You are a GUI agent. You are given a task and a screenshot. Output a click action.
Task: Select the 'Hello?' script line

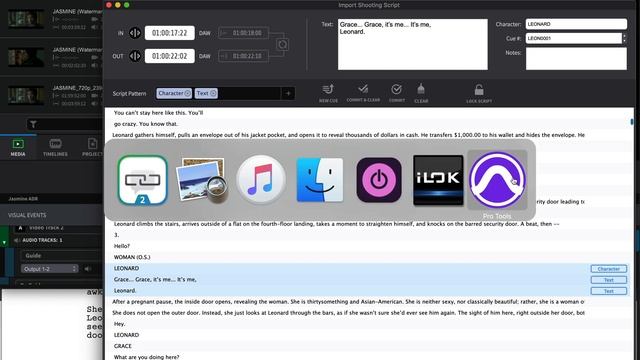coord(122,246)
